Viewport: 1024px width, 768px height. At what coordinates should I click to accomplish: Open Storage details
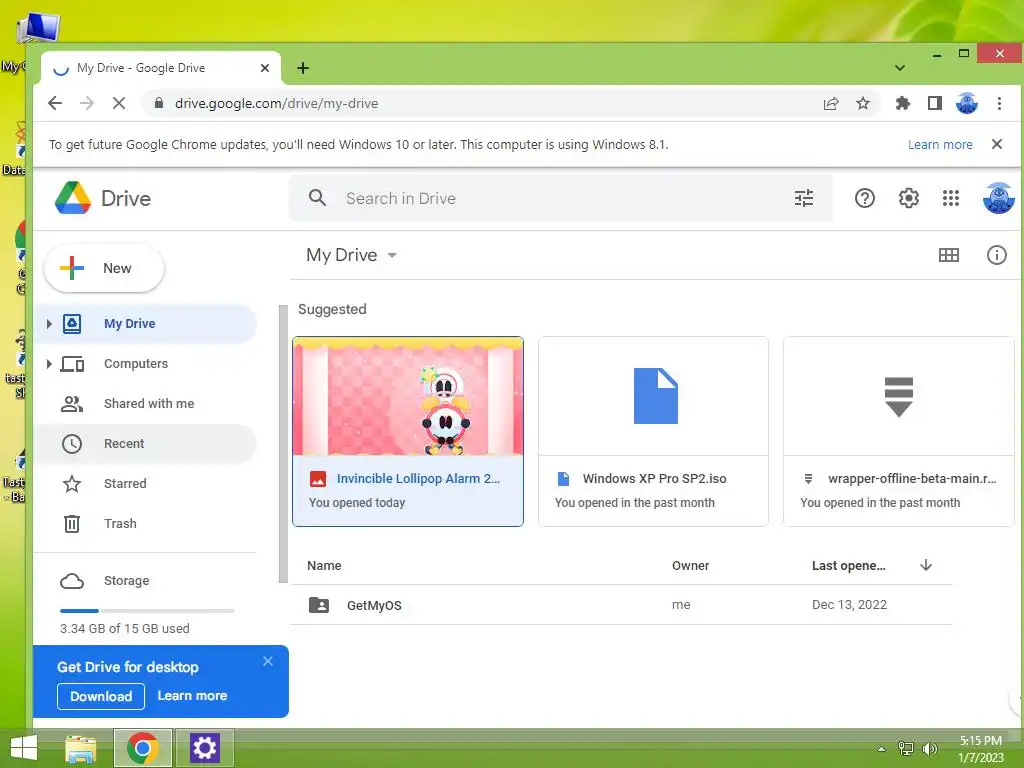(145, 581)
